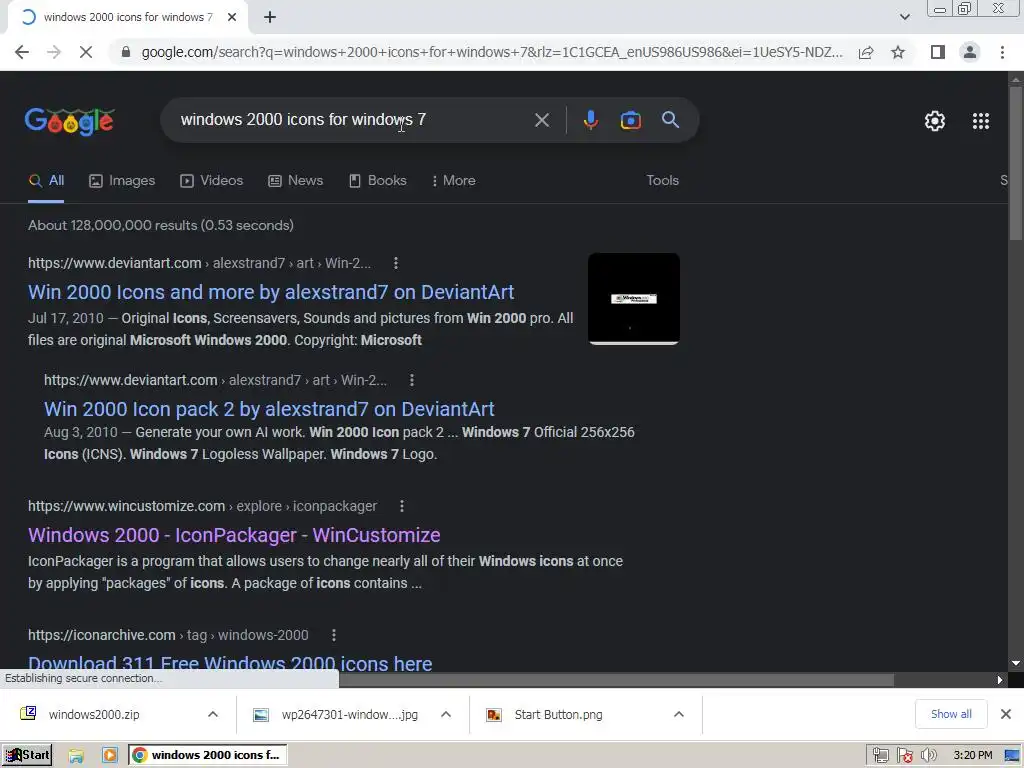Open options for wincustomize.com result

402,506
